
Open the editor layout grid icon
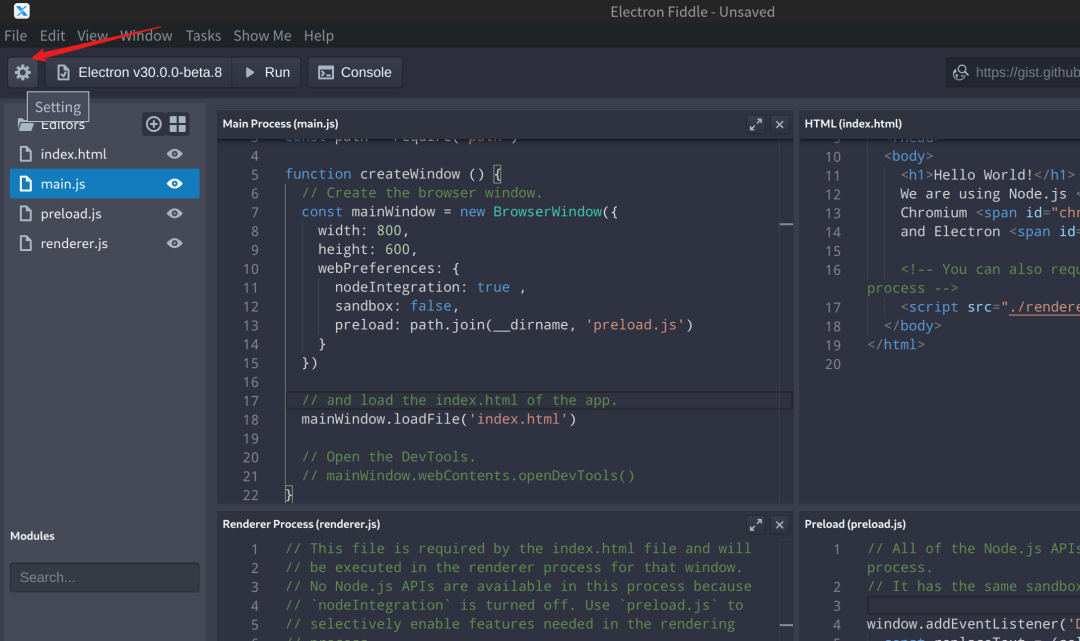click(177, 123)
